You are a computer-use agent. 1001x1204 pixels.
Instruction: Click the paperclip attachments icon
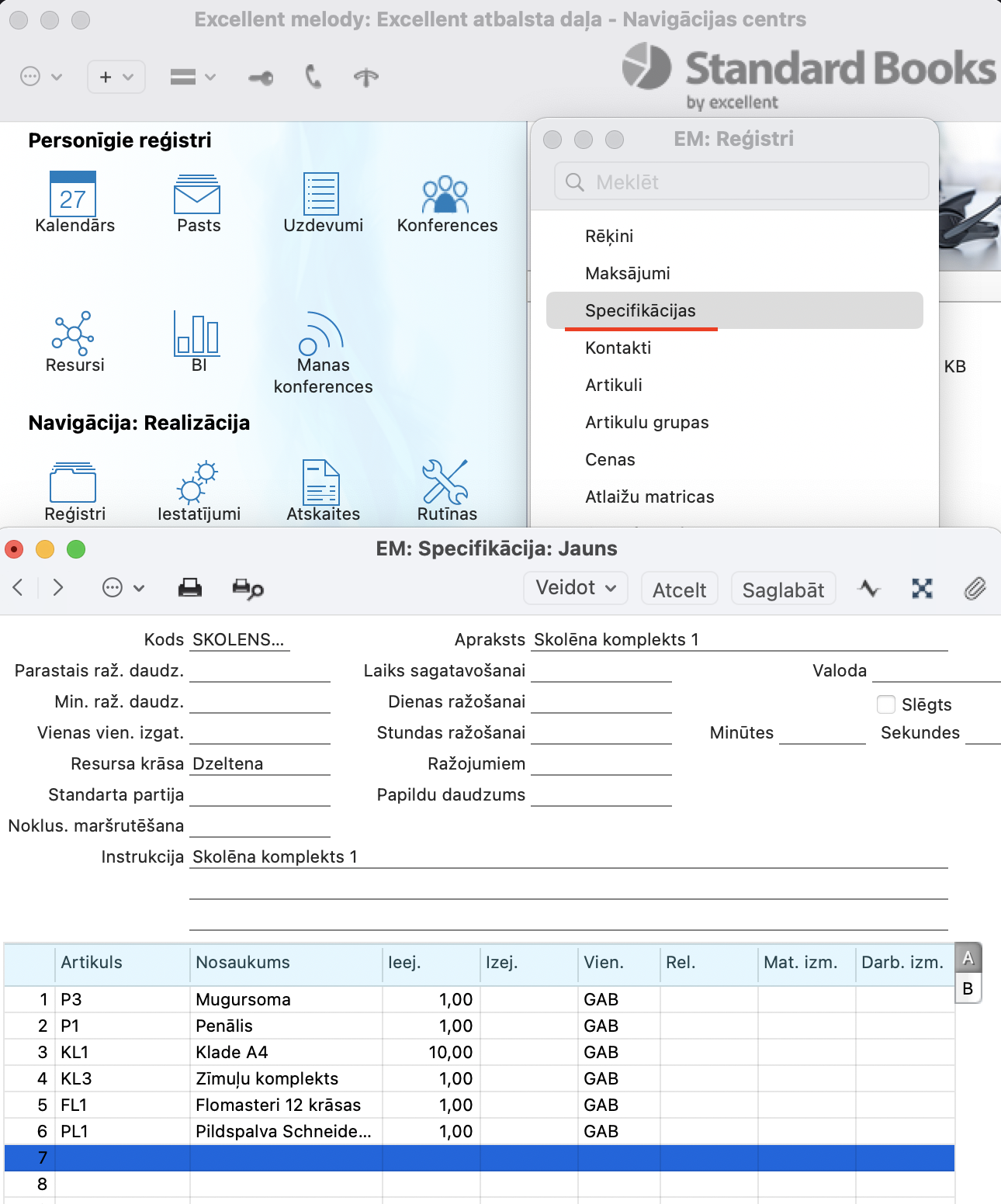point(975,589)
